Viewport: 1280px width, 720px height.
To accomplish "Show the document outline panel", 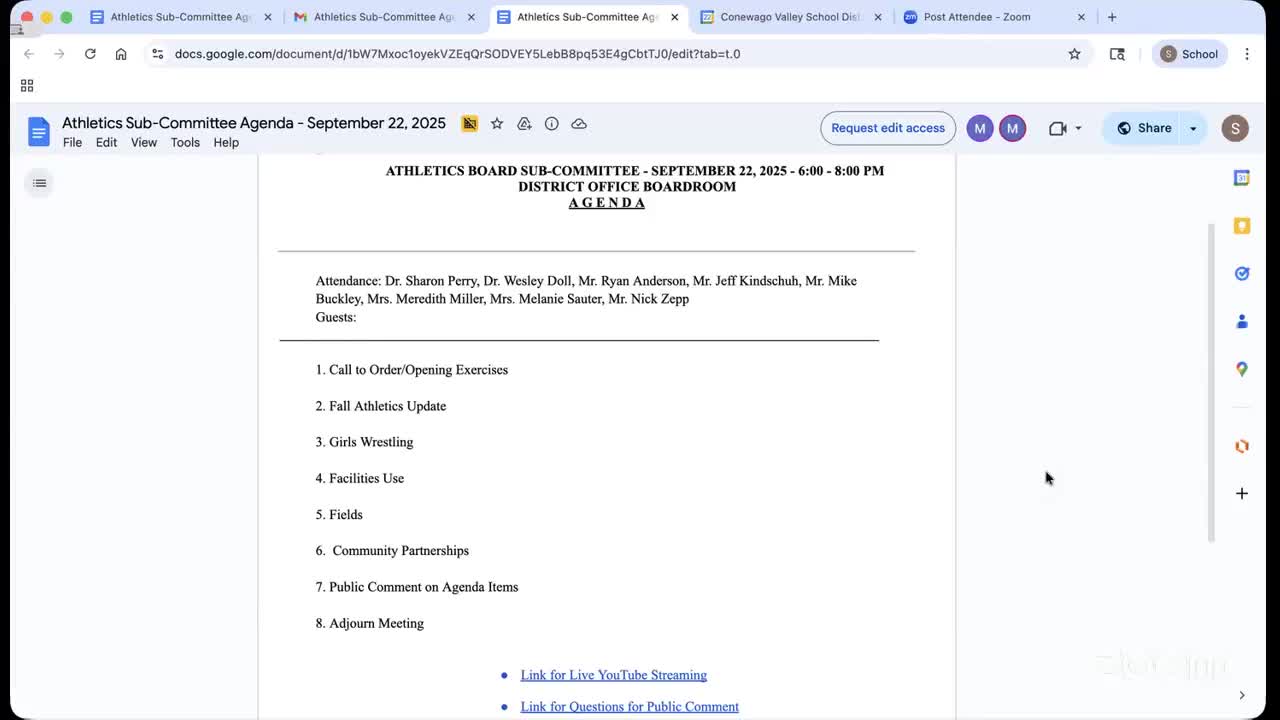I will [39, 183].
